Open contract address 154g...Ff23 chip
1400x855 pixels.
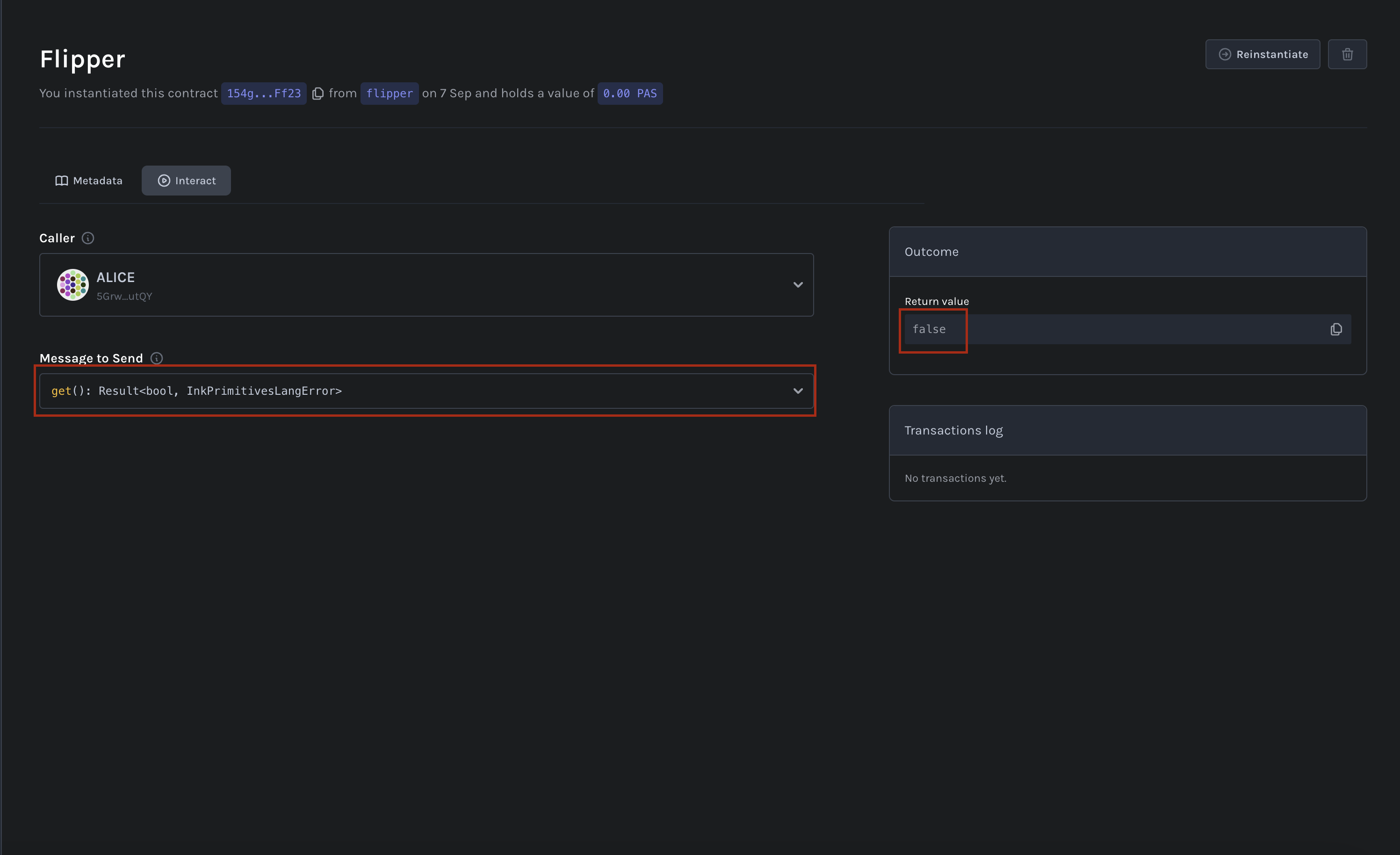click(x=264, y=93)
